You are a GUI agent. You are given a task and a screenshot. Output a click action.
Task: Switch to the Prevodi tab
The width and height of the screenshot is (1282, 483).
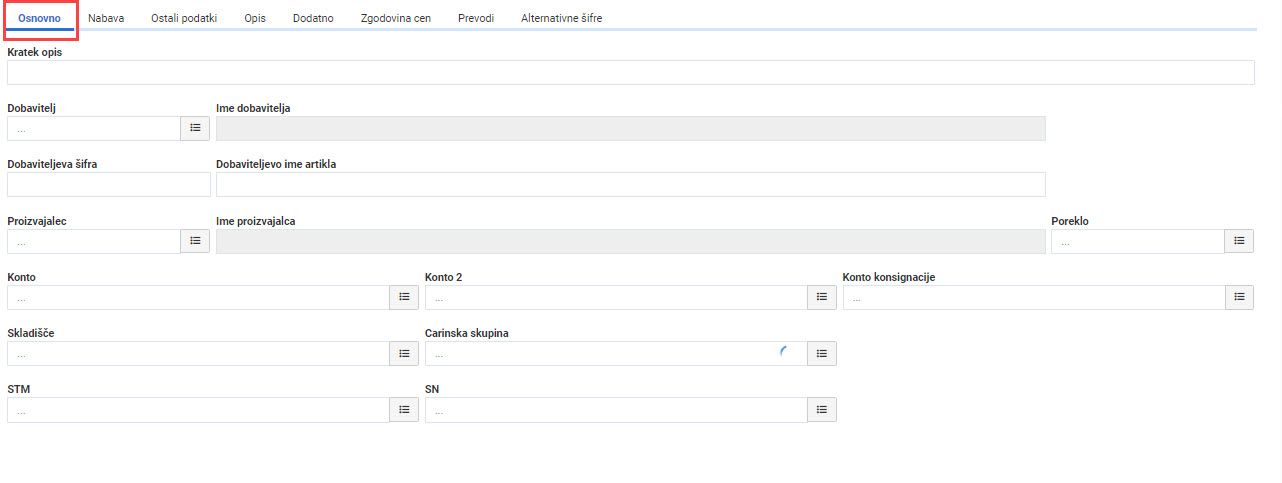pyautogui.click(x=476, y=18)
